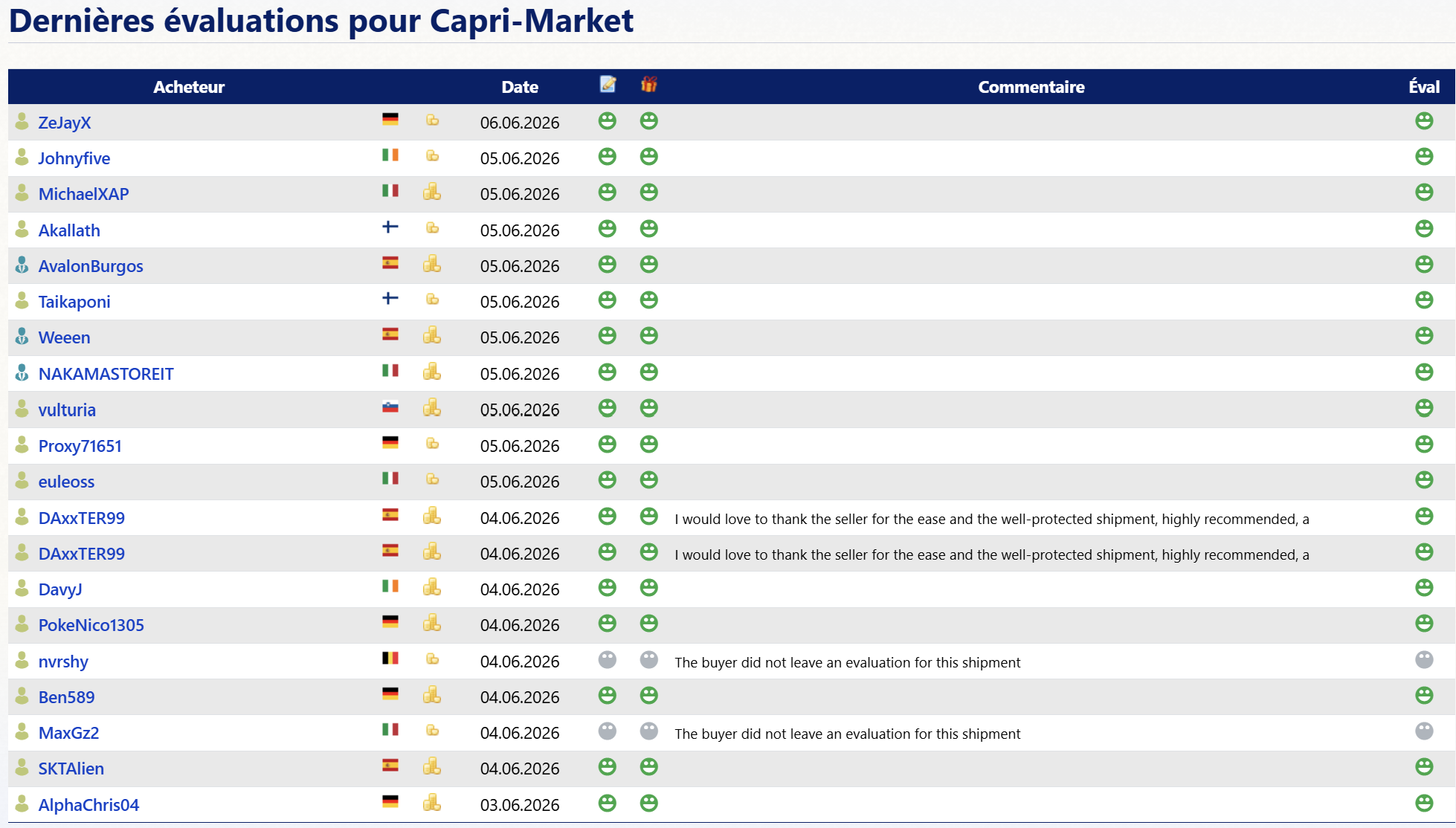Open buyer profile ZeJayX
The image size is (1456, 828).
[x=65, y=123]
